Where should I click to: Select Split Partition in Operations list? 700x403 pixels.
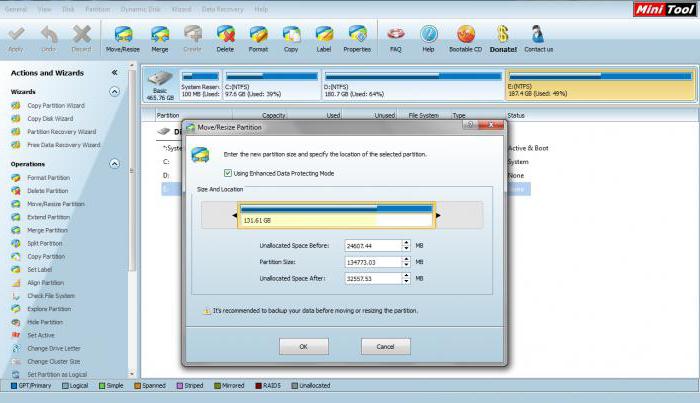(46, 243)
